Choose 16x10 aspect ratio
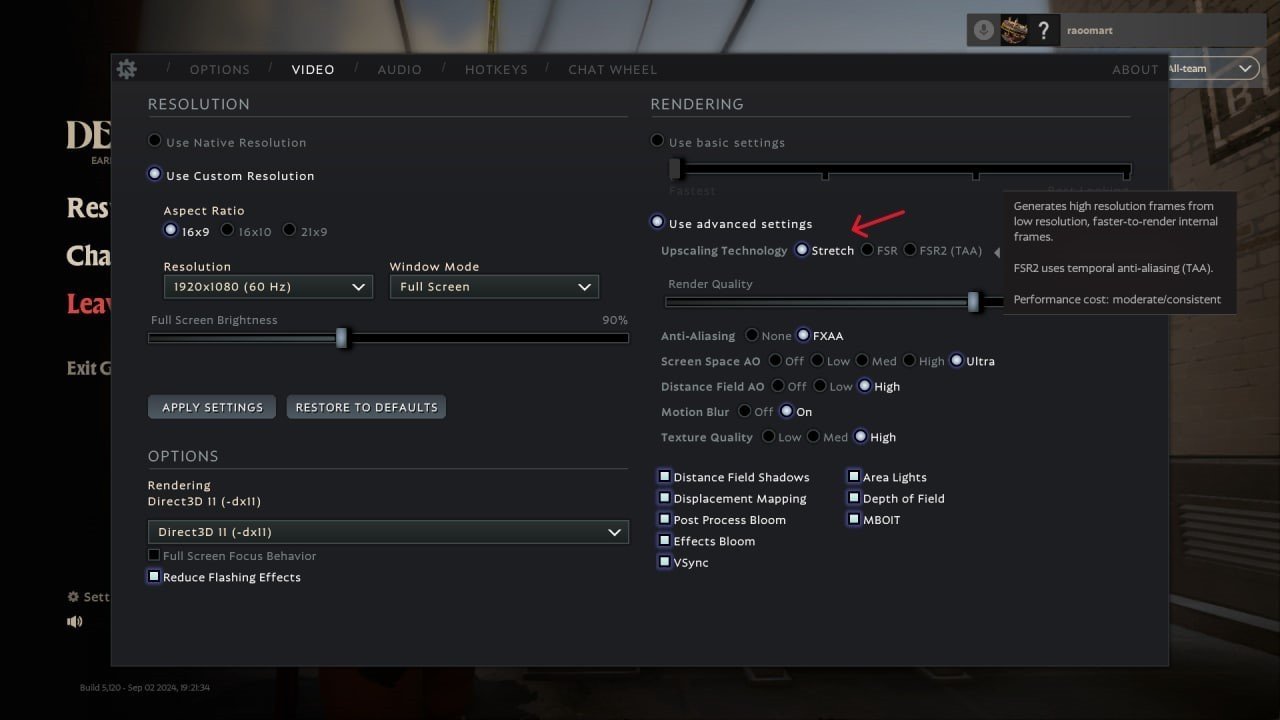Image resolution: width=1280 pixels, height=720 pixels. [x=227, y=230]
